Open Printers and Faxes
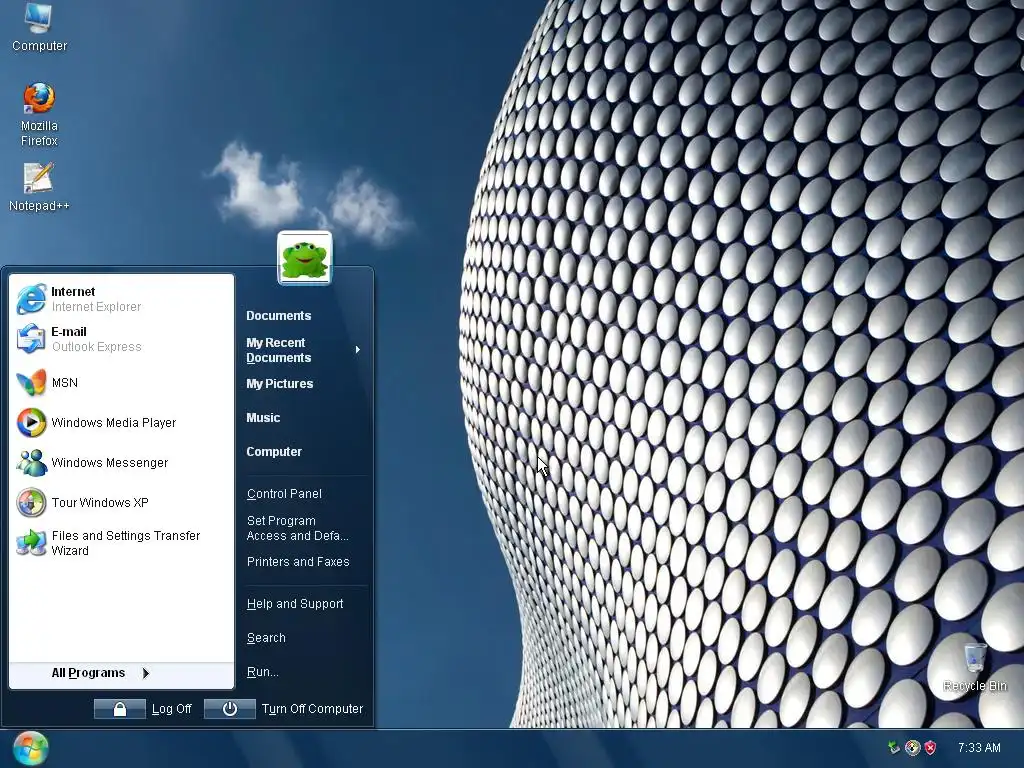The image size is (1024, 768). (298, 562)
